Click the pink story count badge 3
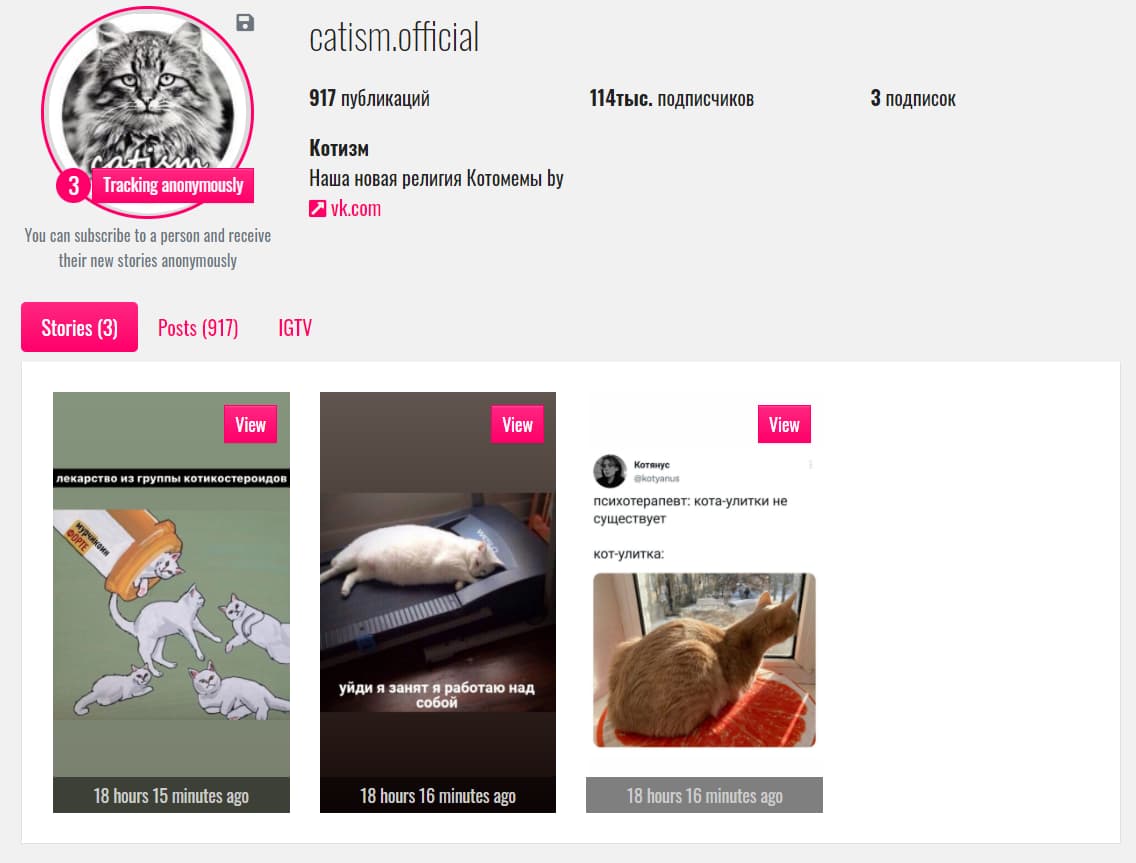This screenshot has width=1136, height=863. tap(73, 185)
